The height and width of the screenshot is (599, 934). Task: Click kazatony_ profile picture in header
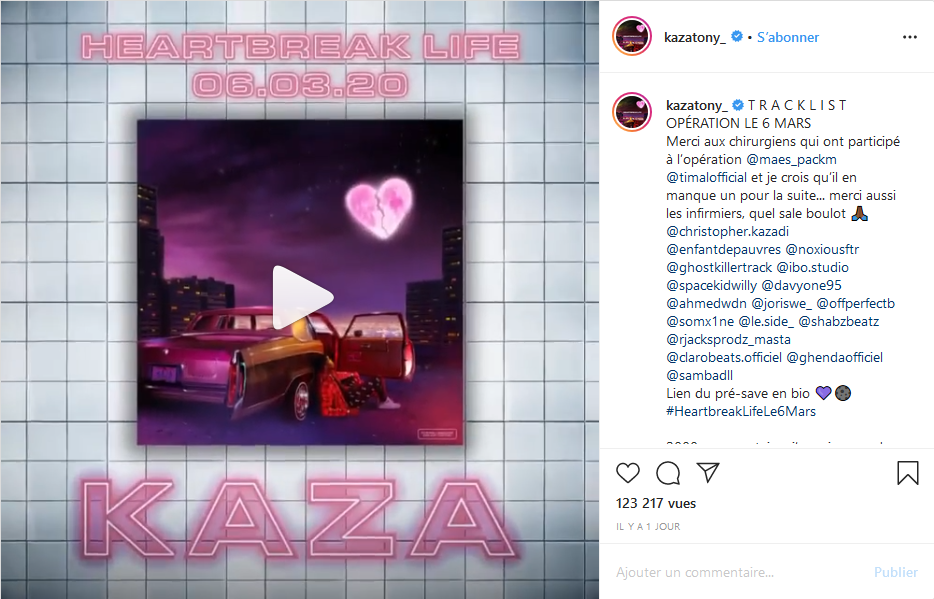(x=632, y=36)
